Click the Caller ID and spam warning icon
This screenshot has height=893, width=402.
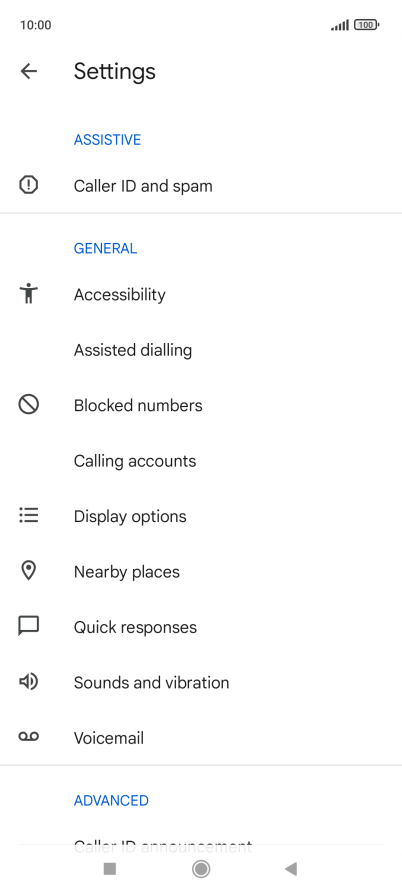pos(28,185)
